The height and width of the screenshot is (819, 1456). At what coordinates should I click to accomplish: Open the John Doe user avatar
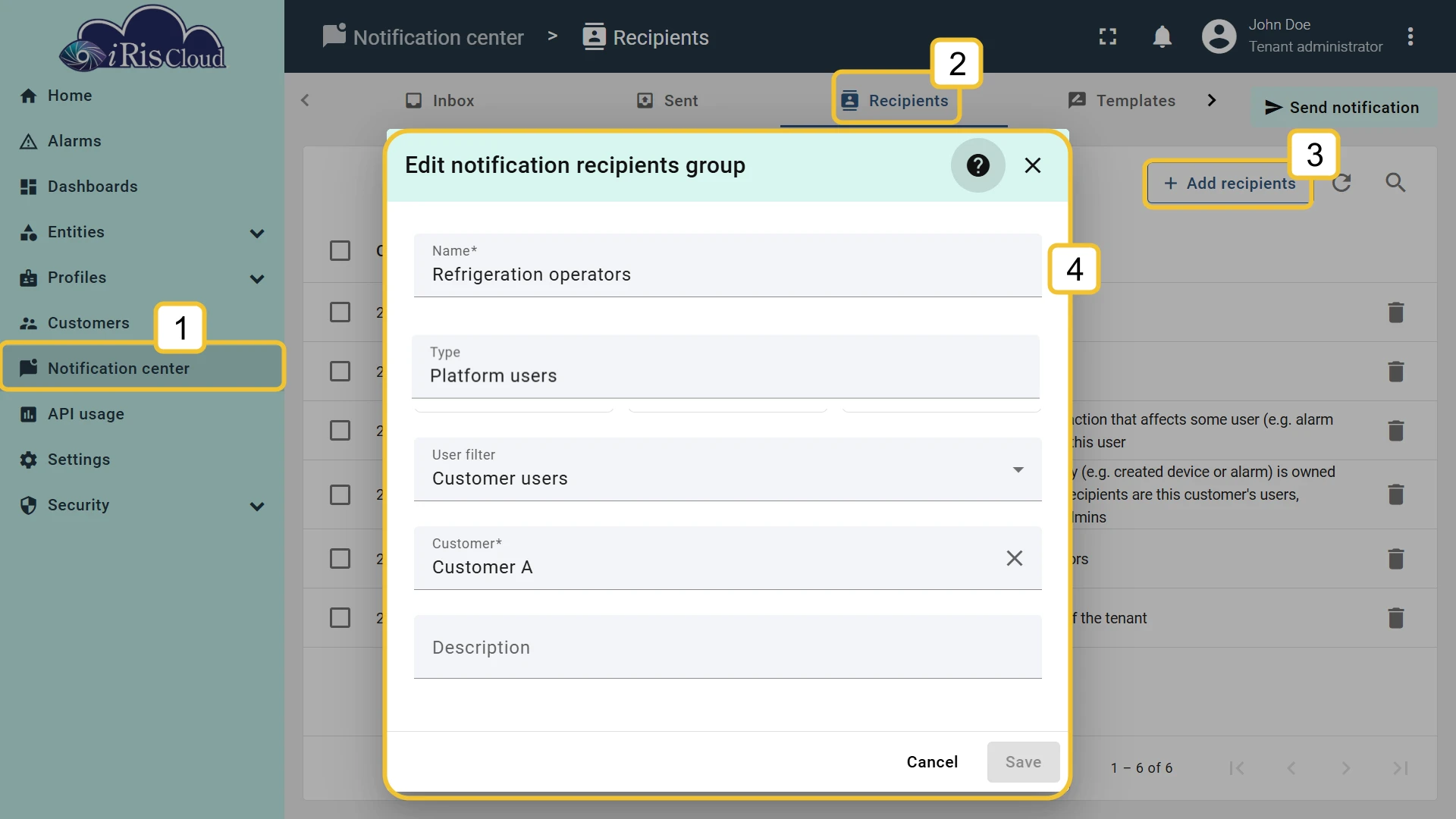(x=1219, y=36)
